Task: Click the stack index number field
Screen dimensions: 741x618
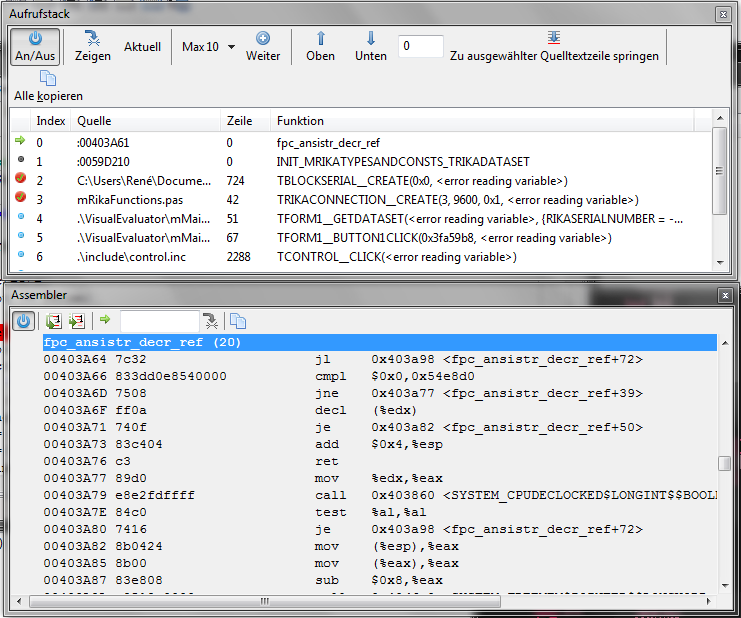Action: 420,46
